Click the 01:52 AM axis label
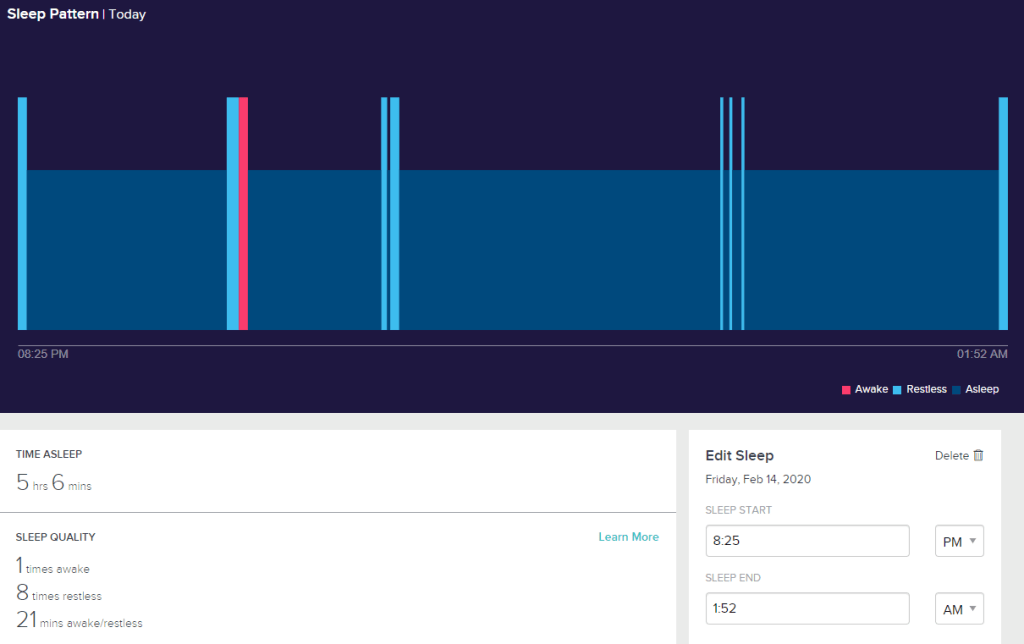This screenshot has width=1024, height=644. (x=982, y=354)
